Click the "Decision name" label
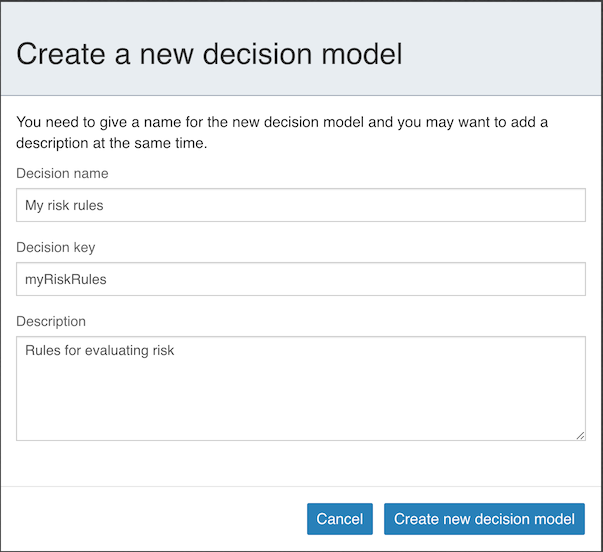The image size is (603, 552). pyautogui.click(x=62, y=174)
